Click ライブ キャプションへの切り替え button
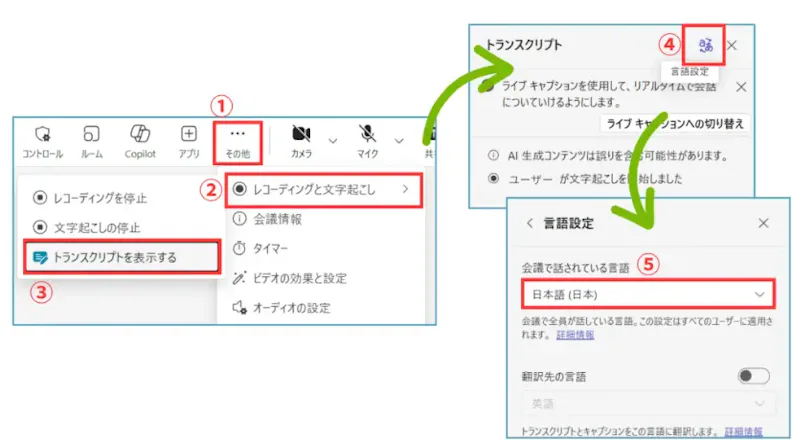 [x=675, y=124]
